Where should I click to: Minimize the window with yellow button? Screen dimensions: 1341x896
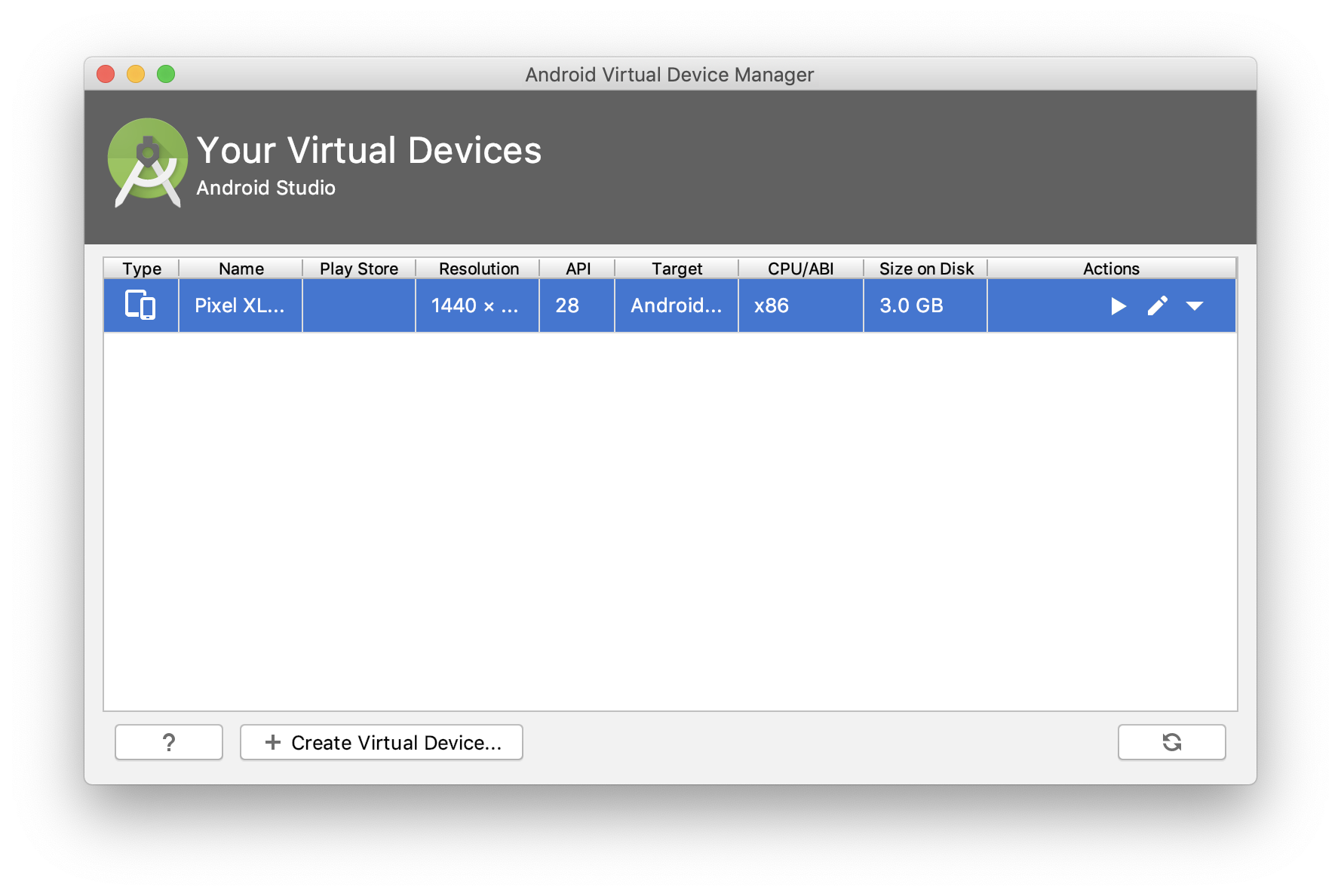[x=136, y=74]
